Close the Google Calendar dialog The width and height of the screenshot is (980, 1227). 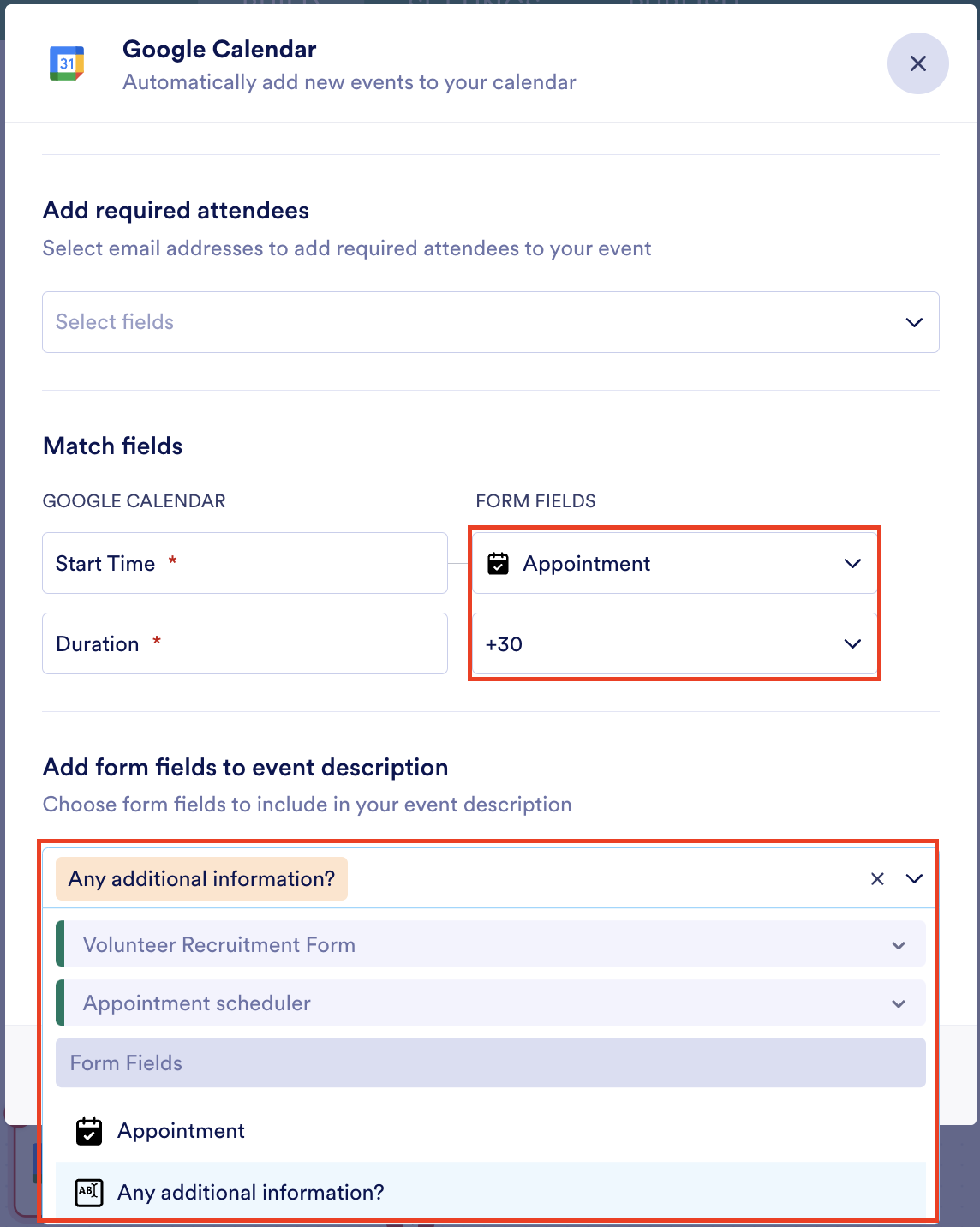pos(917,63)
